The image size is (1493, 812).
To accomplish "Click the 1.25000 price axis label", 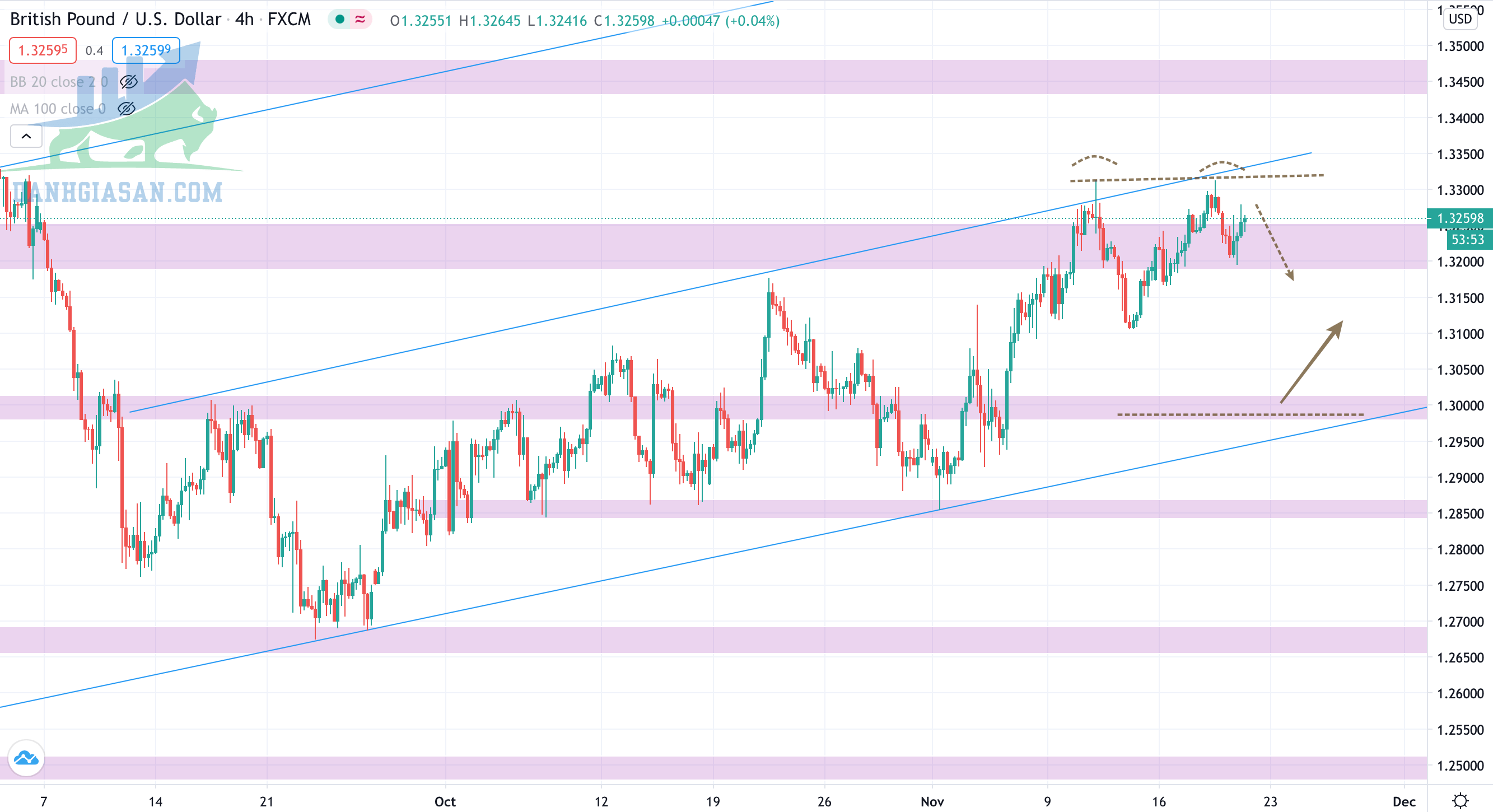I will 1460,766.
